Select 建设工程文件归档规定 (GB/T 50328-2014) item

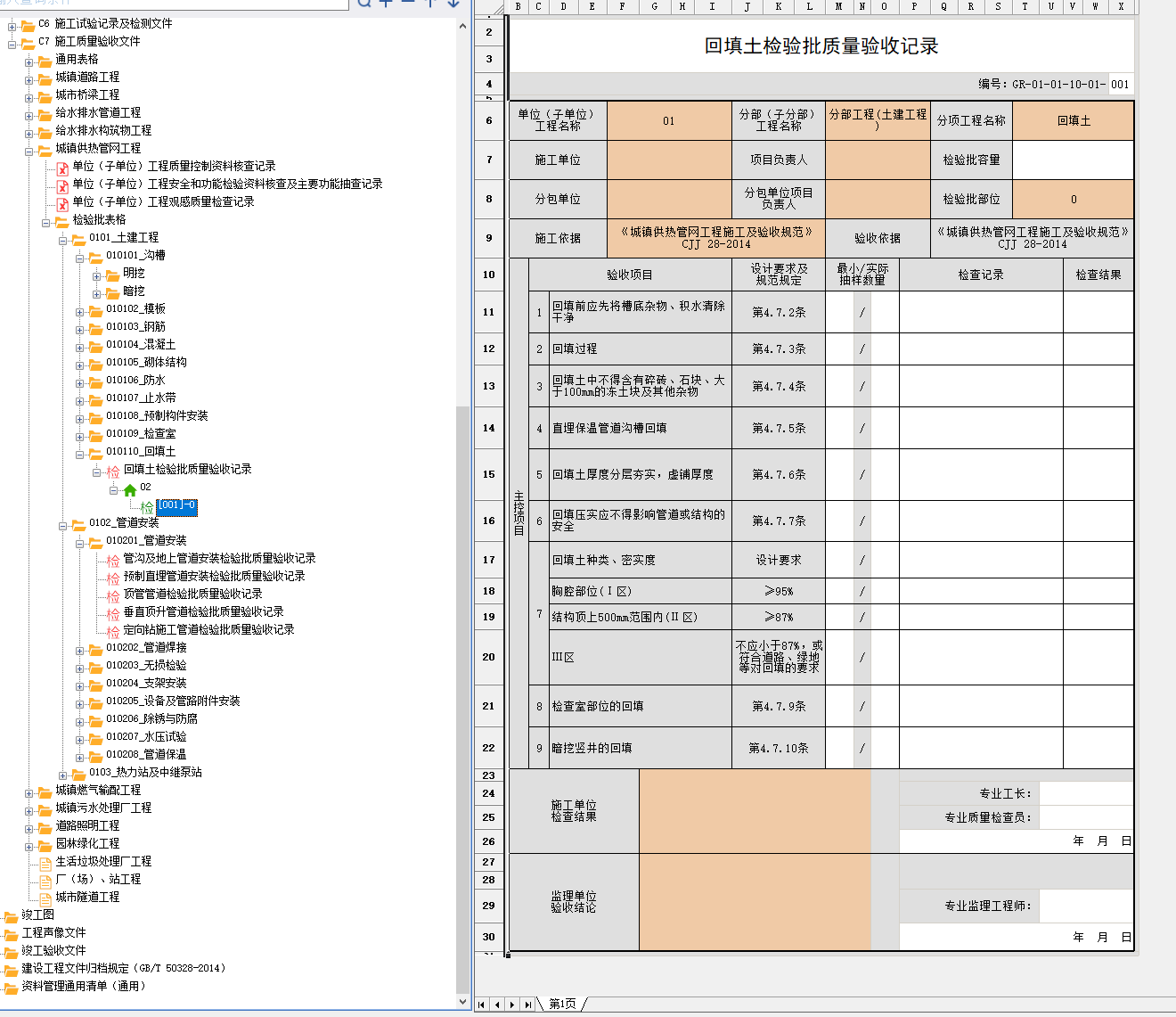click(x=124, y=969)
